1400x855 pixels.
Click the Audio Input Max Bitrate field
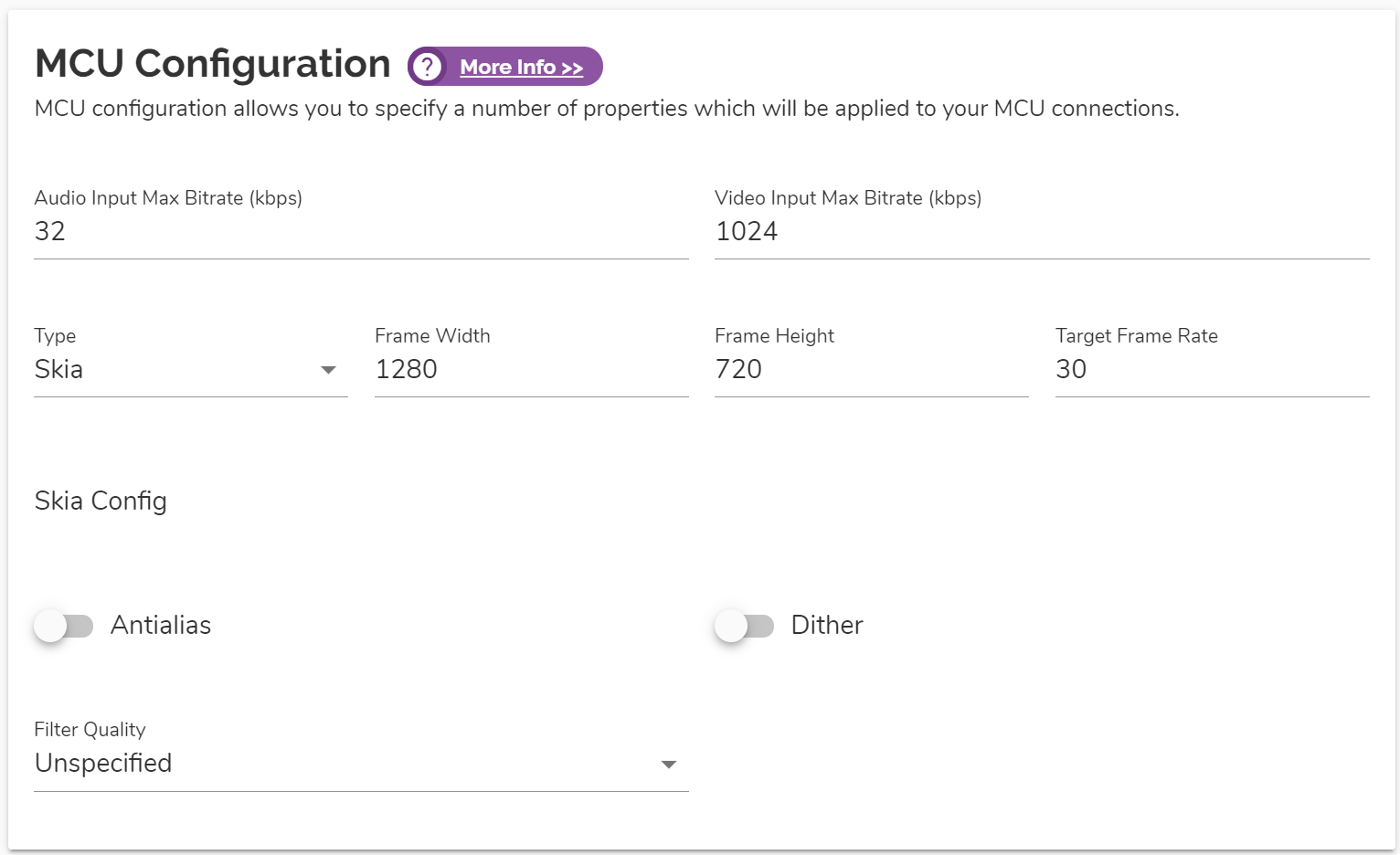pyautogui.click(x=361, y=232)
